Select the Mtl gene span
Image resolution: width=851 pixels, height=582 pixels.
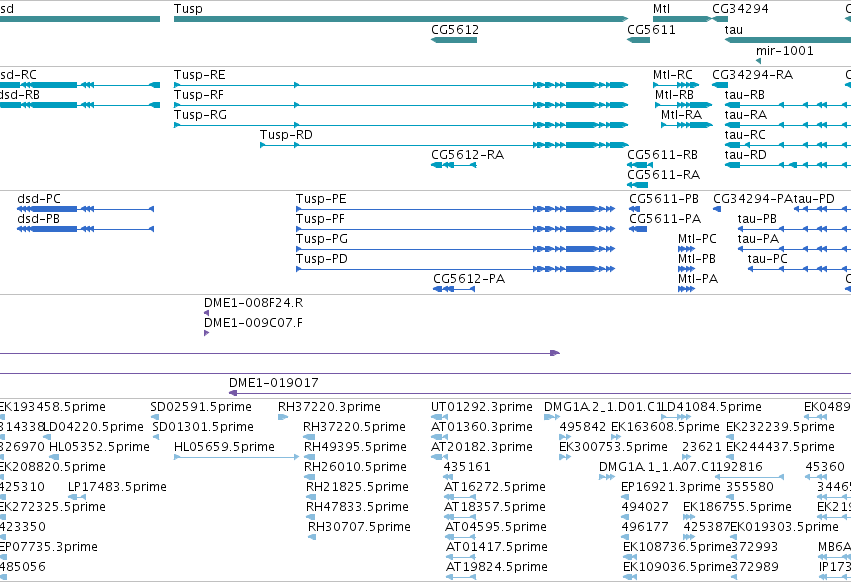682,19
